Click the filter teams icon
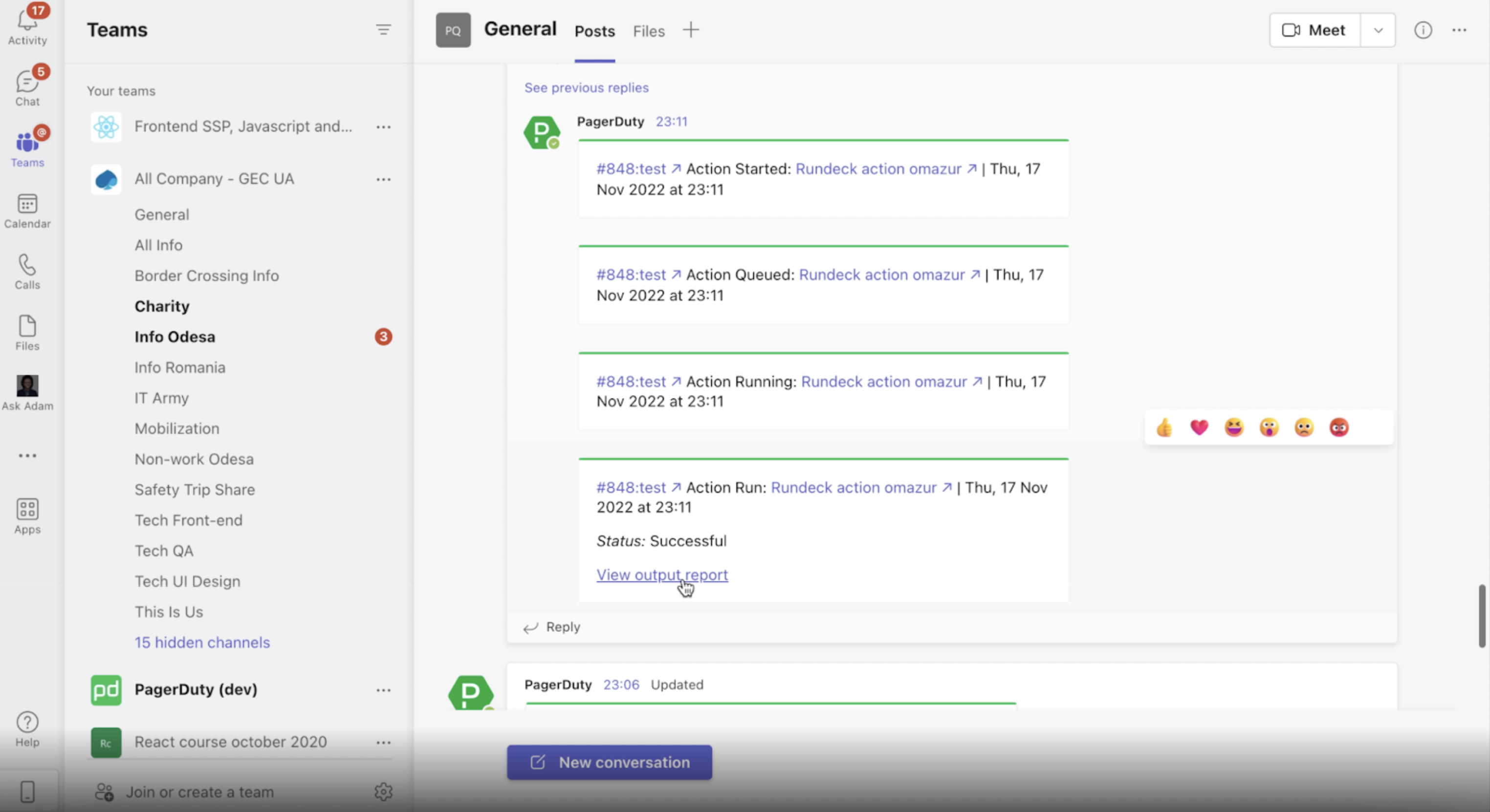 click(383, 29)
